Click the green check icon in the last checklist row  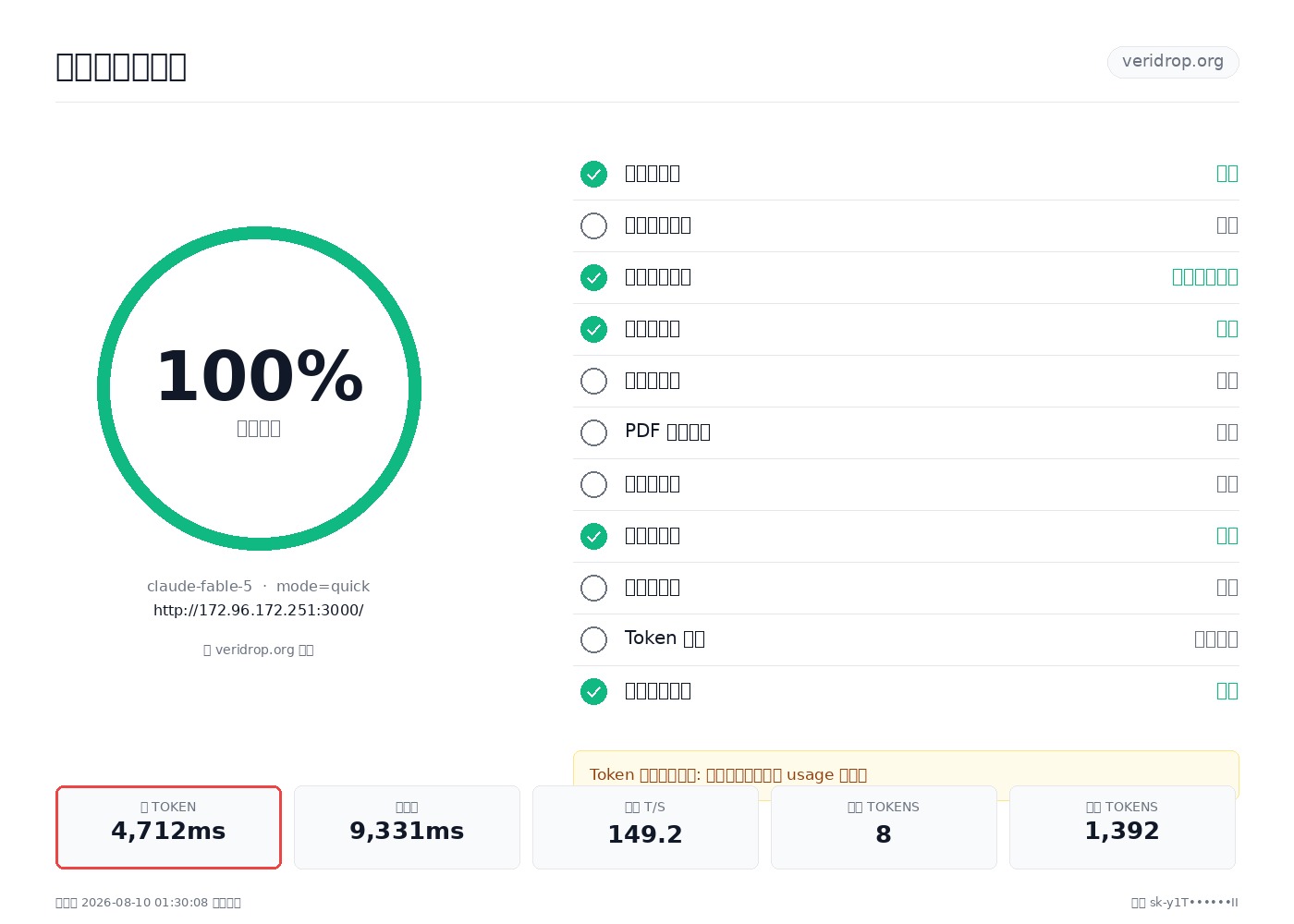click(x=593, y=691)
